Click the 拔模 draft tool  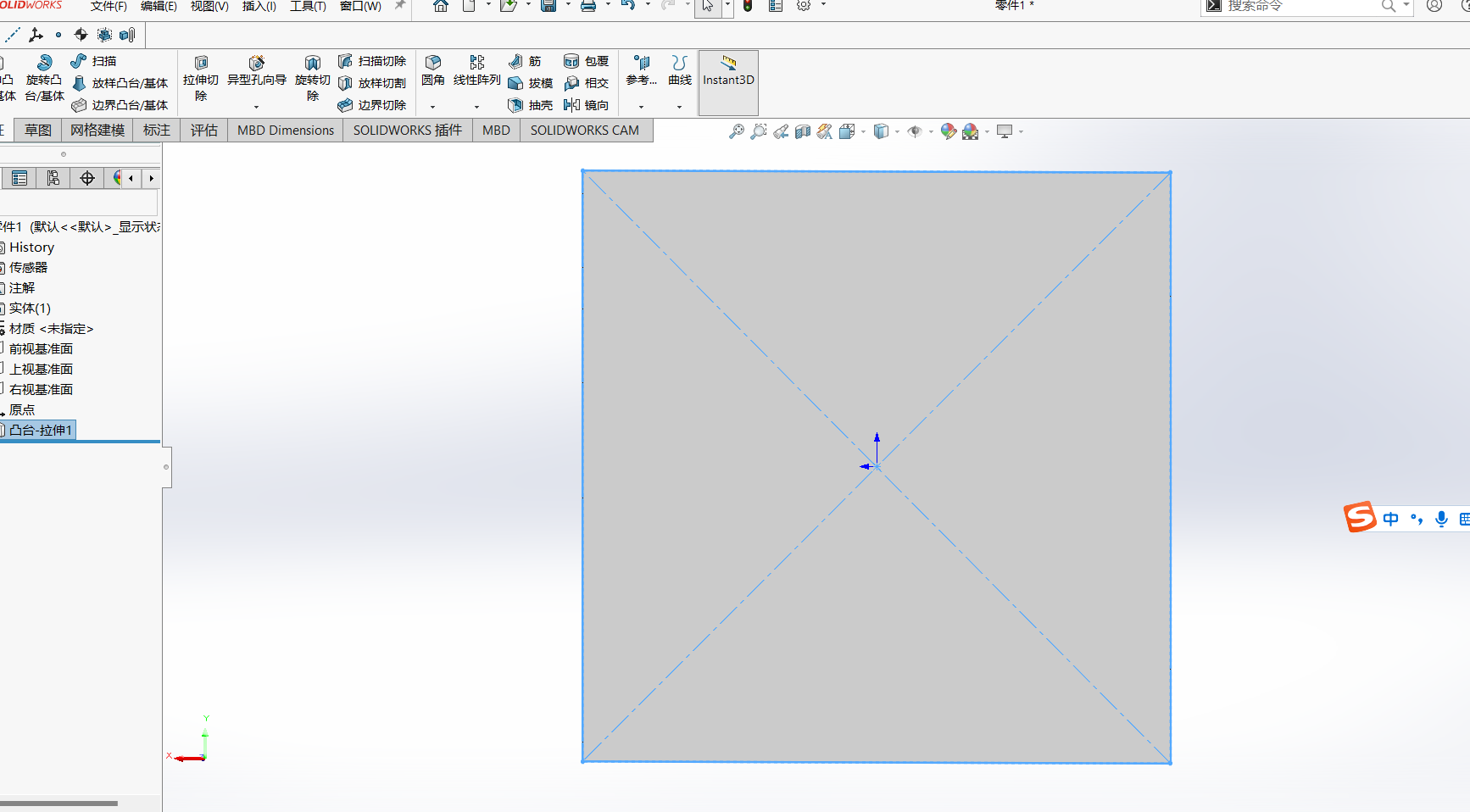(530, 83)
